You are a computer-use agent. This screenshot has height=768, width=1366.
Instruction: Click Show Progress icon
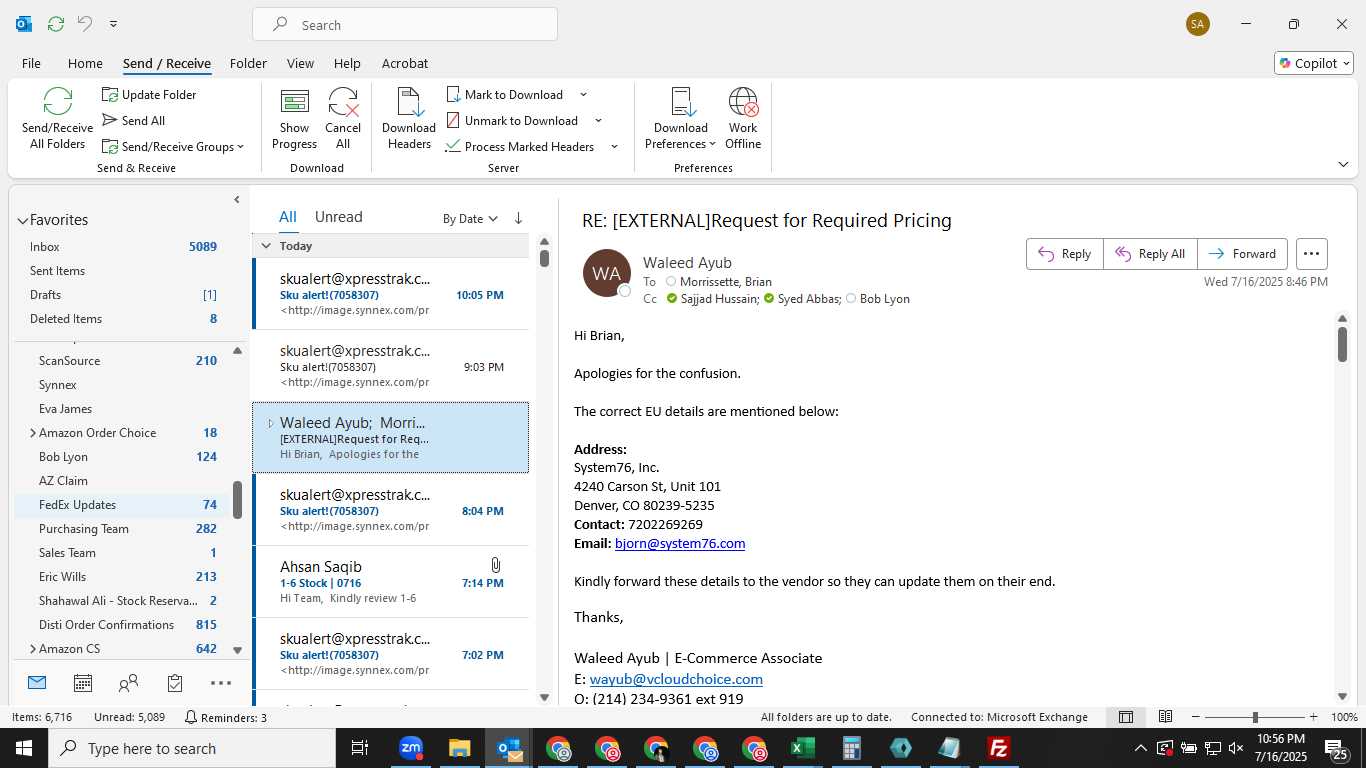tap(294, 118)
